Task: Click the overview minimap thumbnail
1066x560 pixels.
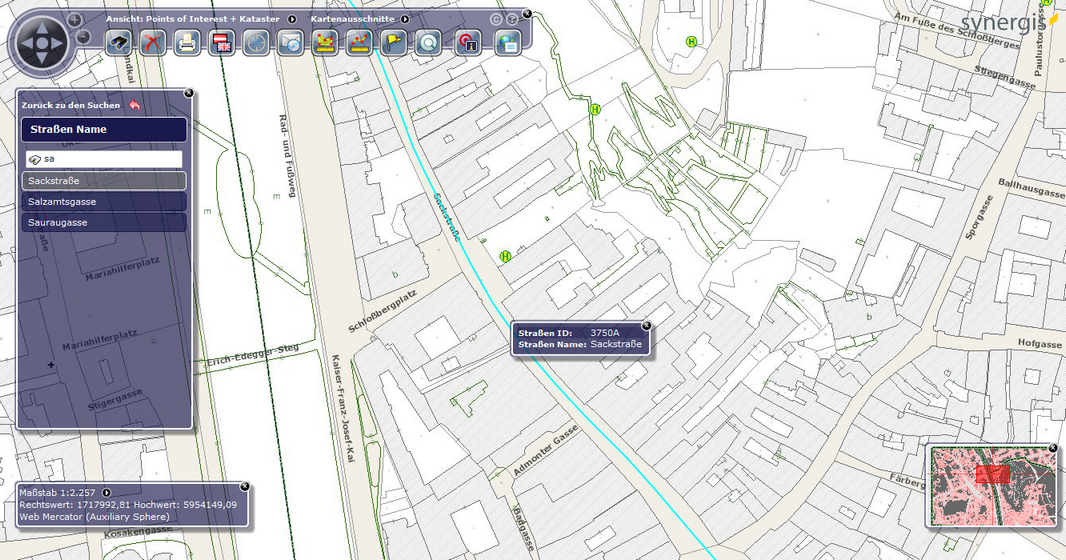Action: (991, 485)
